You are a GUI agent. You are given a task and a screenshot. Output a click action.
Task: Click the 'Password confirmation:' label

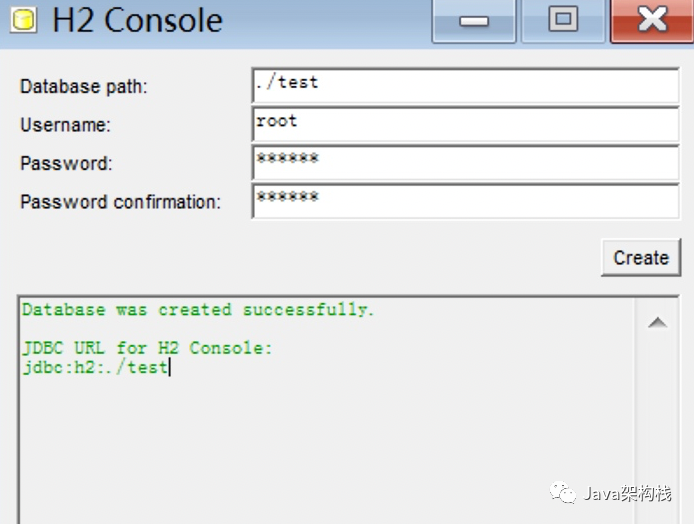[x=120, y=202]
